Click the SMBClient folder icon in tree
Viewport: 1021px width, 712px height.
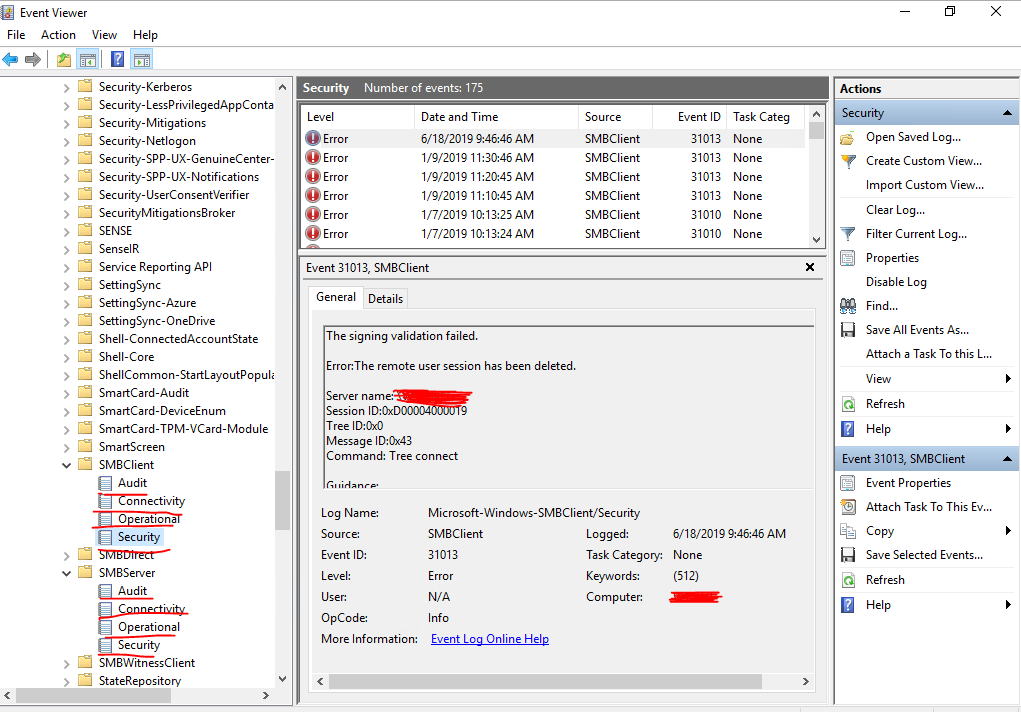click(85, 464)
